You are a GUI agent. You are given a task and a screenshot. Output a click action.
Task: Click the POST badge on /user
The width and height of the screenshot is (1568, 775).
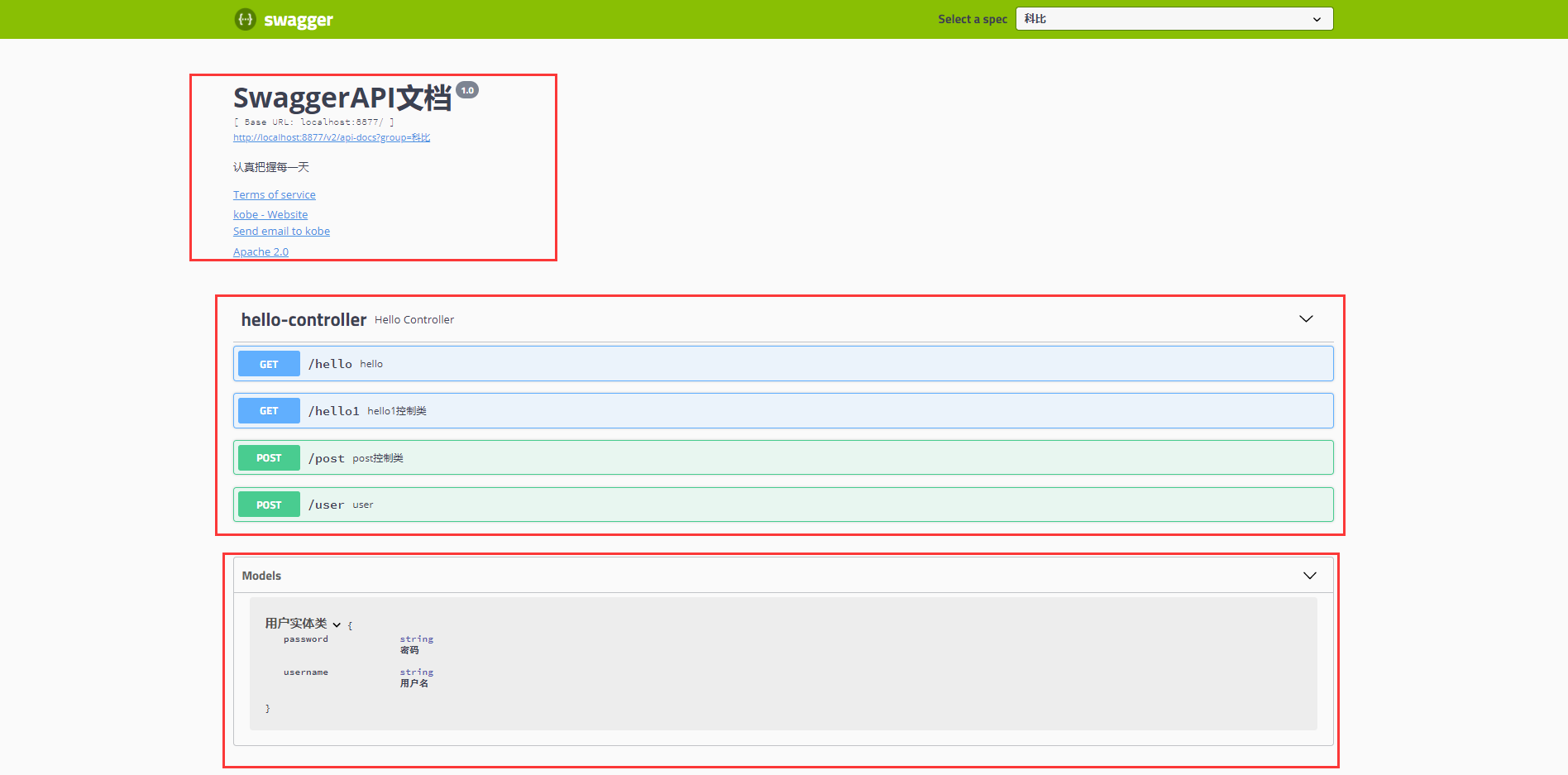[x=268, y=504]
